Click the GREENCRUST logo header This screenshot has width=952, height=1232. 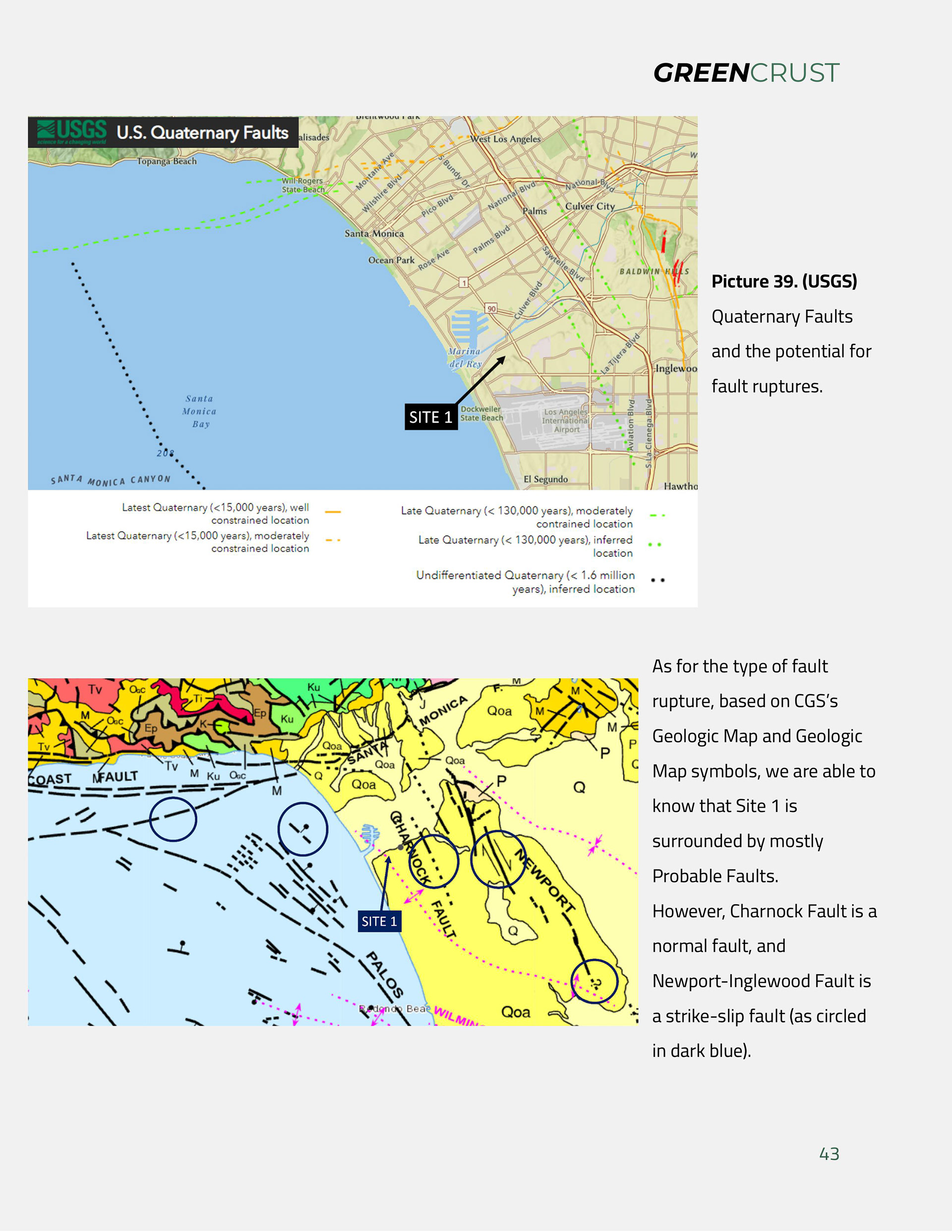pyautogui.click(x=746, y=73)
